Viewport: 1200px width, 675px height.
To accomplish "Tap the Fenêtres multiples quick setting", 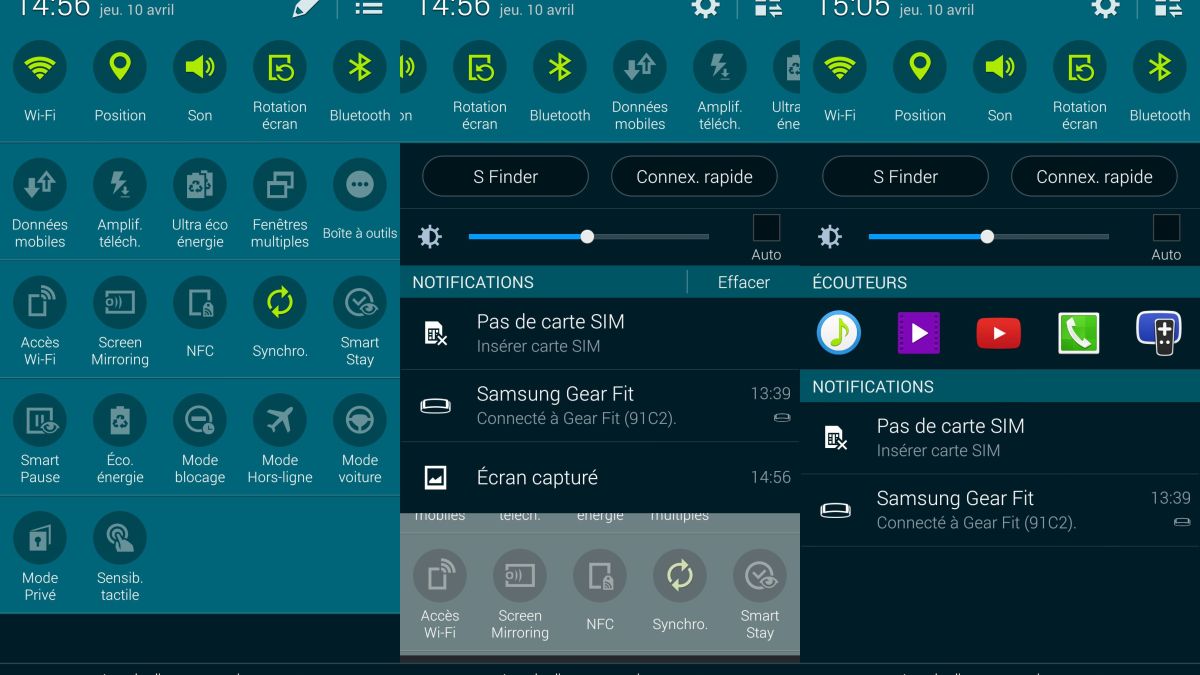I will (x=280, y=185).
